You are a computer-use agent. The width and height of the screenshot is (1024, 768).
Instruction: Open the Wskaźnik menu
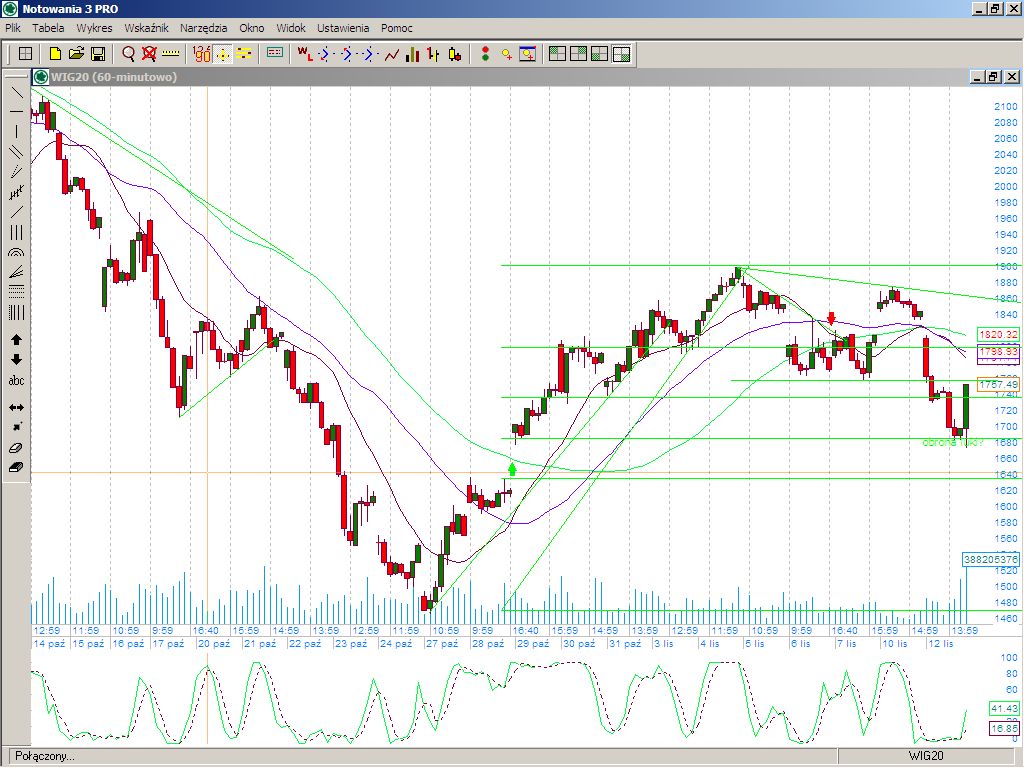146,28
